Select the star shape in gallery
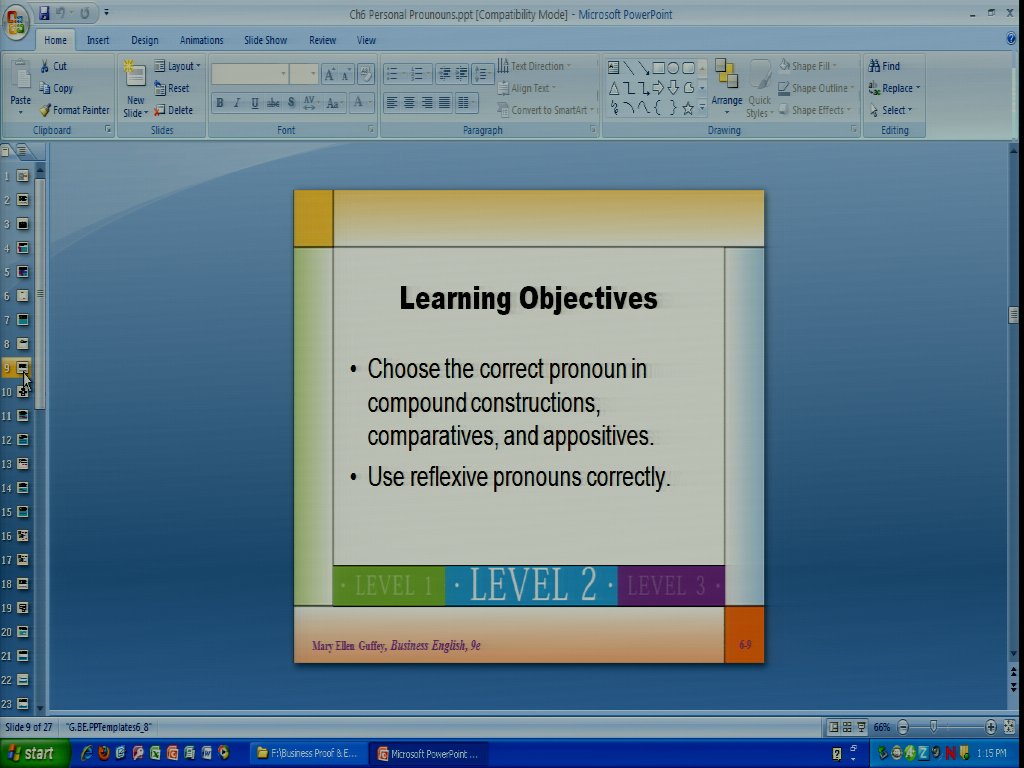 (688, 108)
